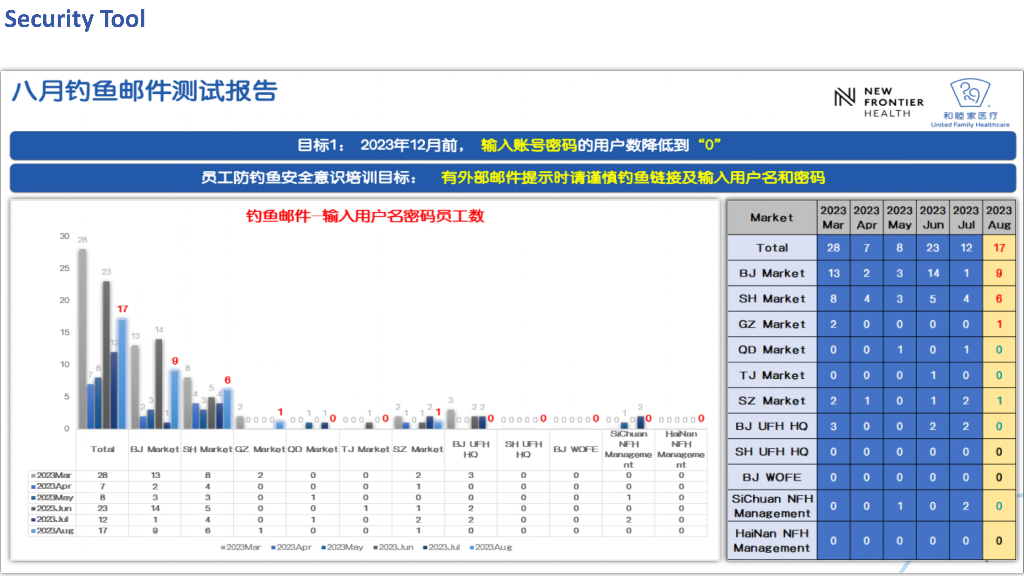Click the Total column header under the chart

pos(103,449)
